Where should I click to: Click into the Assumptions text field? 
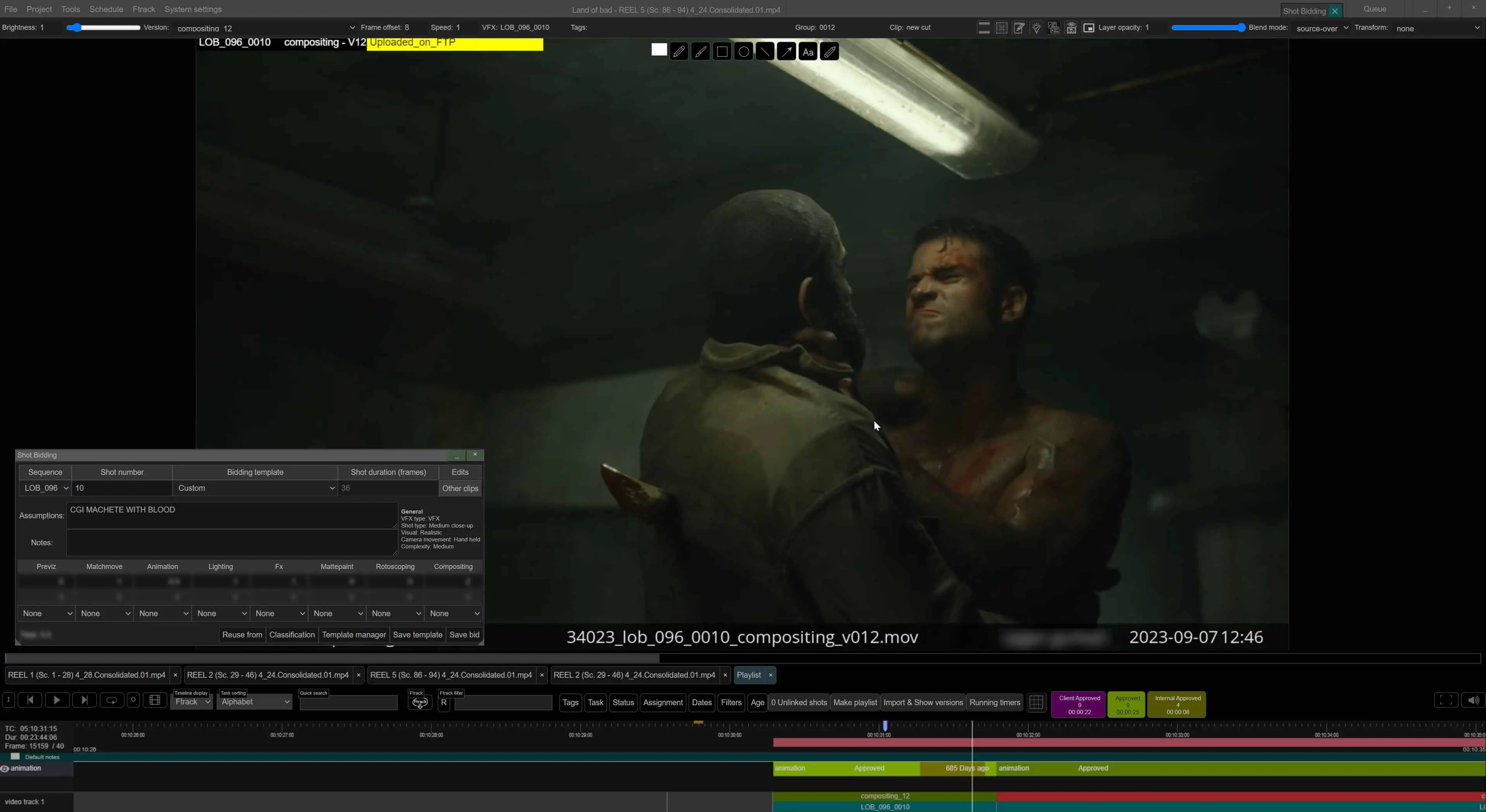pos(231,515)
